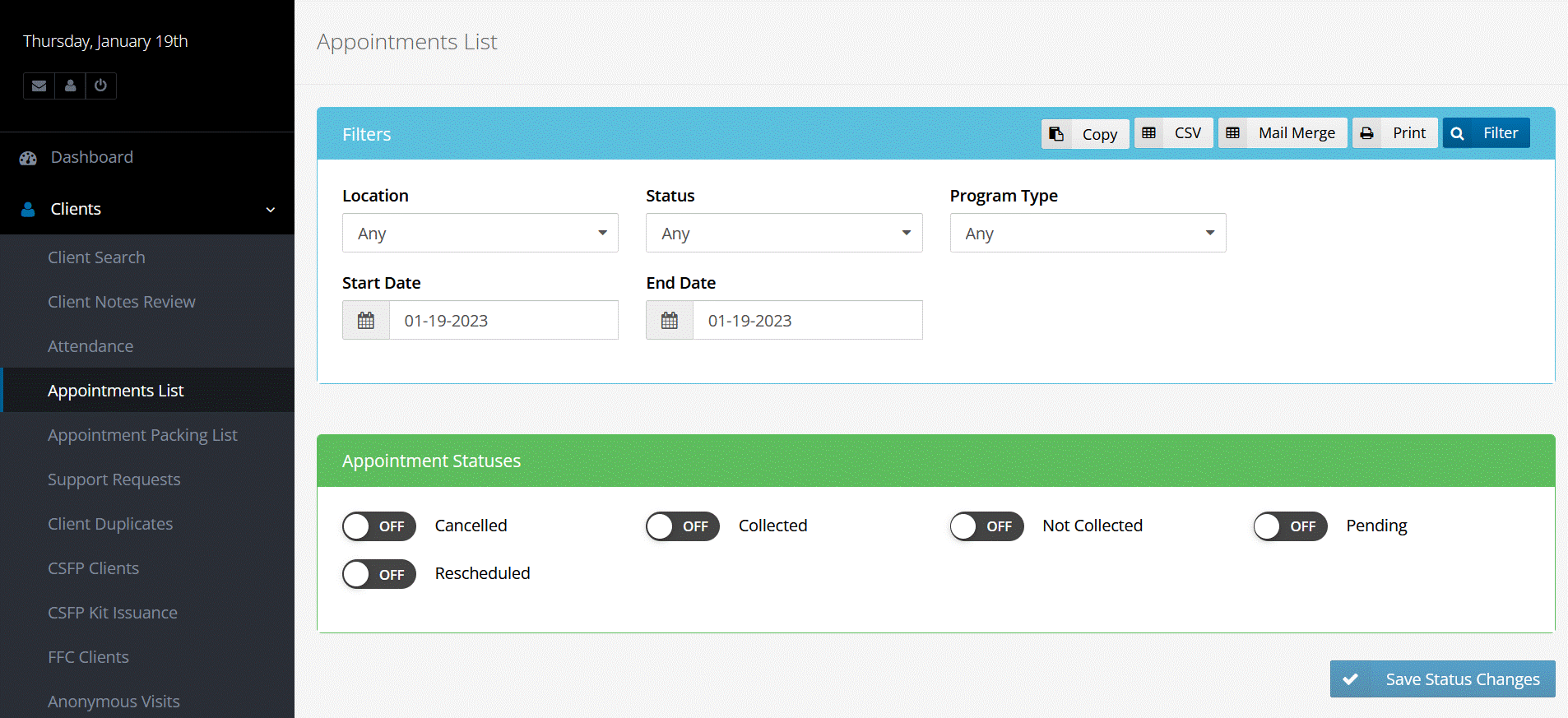The width and height of the screenshot is (1568, 718).
Task: Click the Start Date calendar icon
Action: (366, 321)
